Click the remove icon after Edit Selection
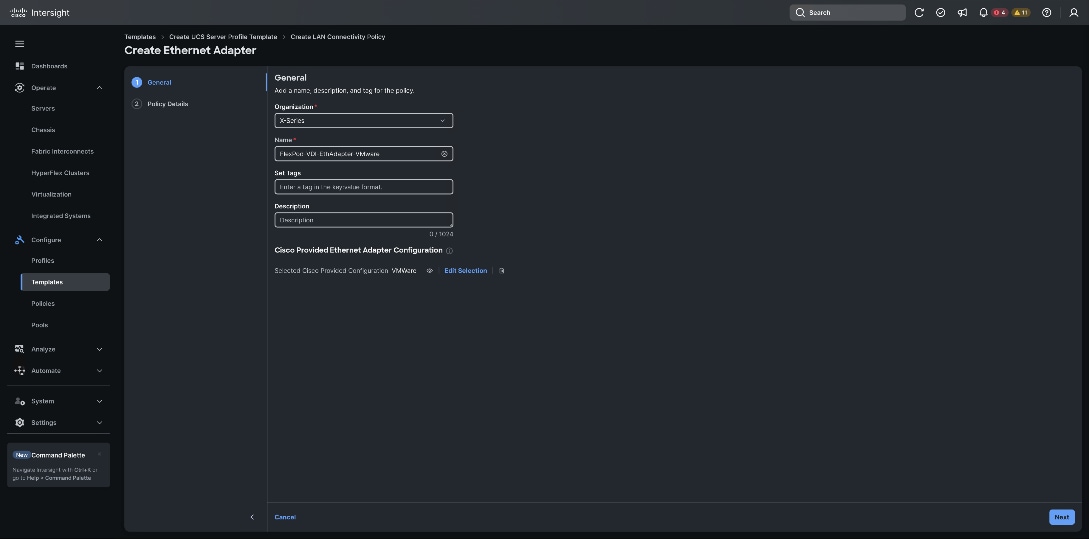Screen dimensions: 1089x539 [501, 271]
